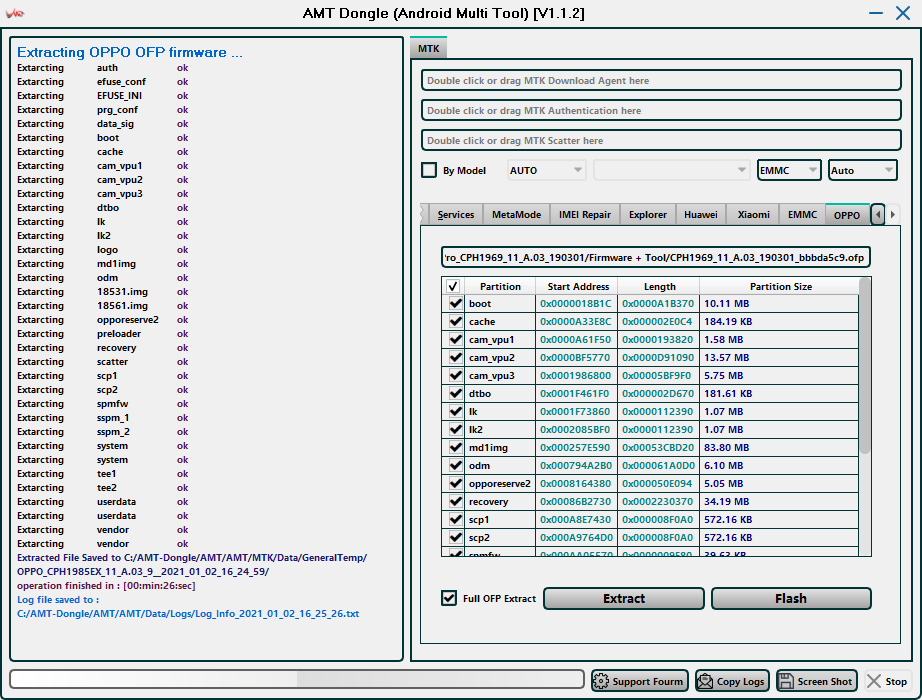Click the Stop X icon
The image size is (922, 700).
click(874, 681)
